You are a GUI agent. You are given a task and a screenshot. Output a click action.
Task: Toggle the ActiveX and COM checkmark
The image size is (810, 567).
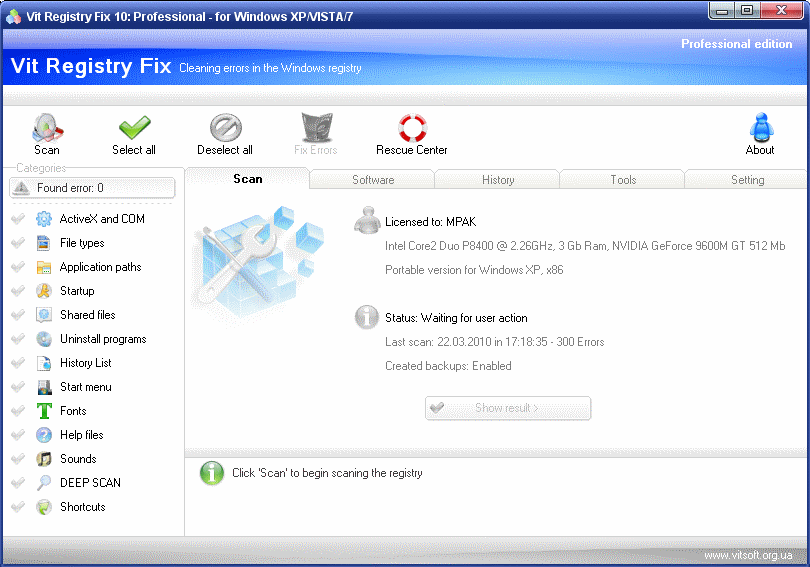point(18,219)
